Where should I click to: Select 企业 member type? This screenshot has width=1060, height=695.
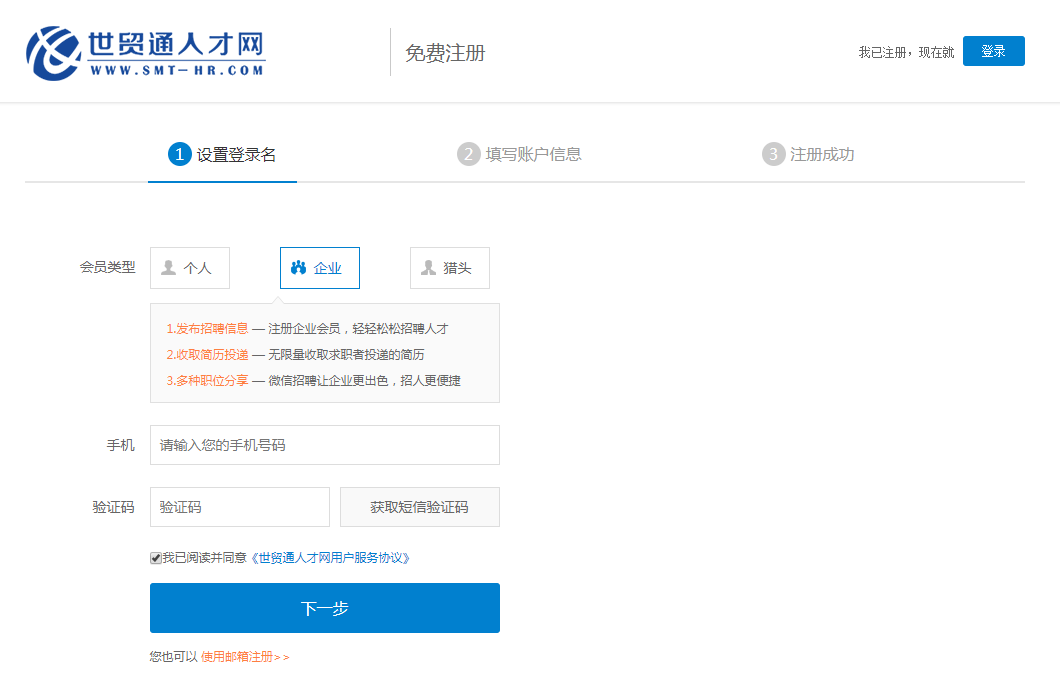(x=320, y=268)
